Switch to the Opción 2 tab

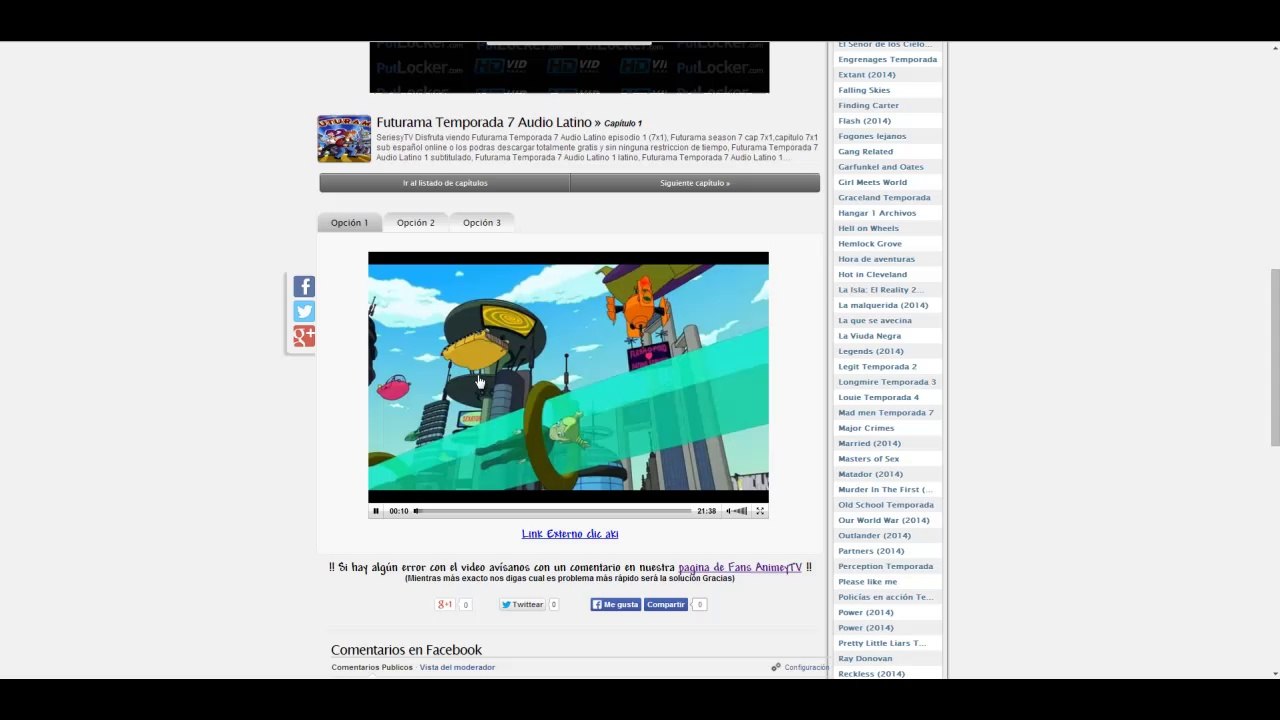click(415, 223)
